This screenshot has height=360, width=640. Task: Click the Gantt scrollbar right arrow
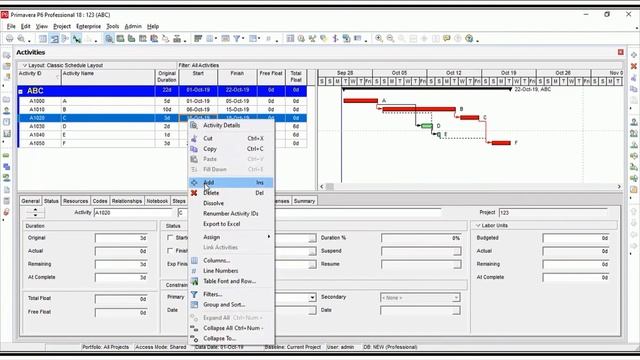619,187
